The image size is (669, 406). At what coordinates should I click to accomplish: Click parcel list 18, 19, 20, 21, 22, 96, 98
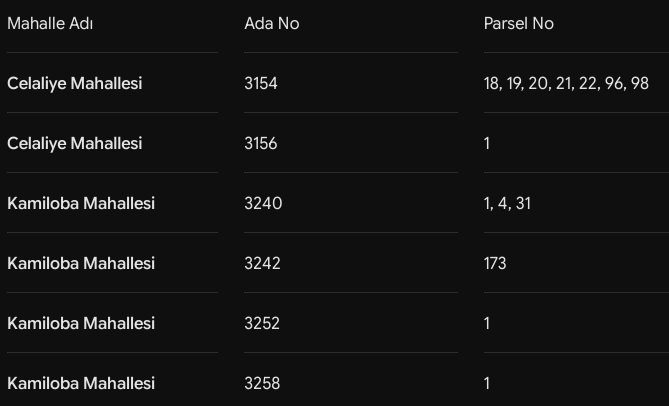pyautogui.click(x=566, y=83)
